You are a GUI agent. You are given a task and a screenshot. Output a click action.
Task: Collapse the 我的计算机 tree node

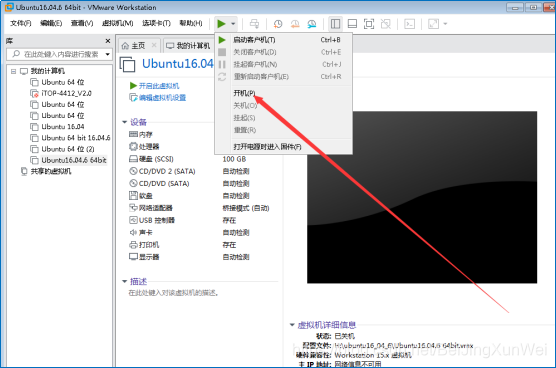pyautogui.click(x=13, y=71)
